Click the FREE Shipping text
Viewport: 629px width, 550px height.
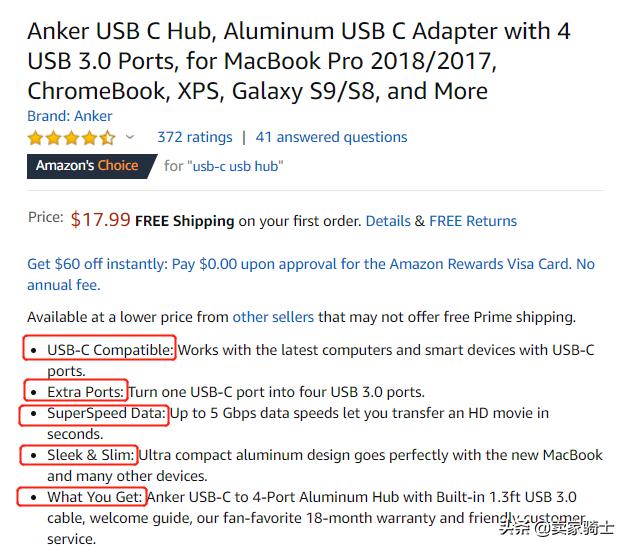tap(184, 221)
